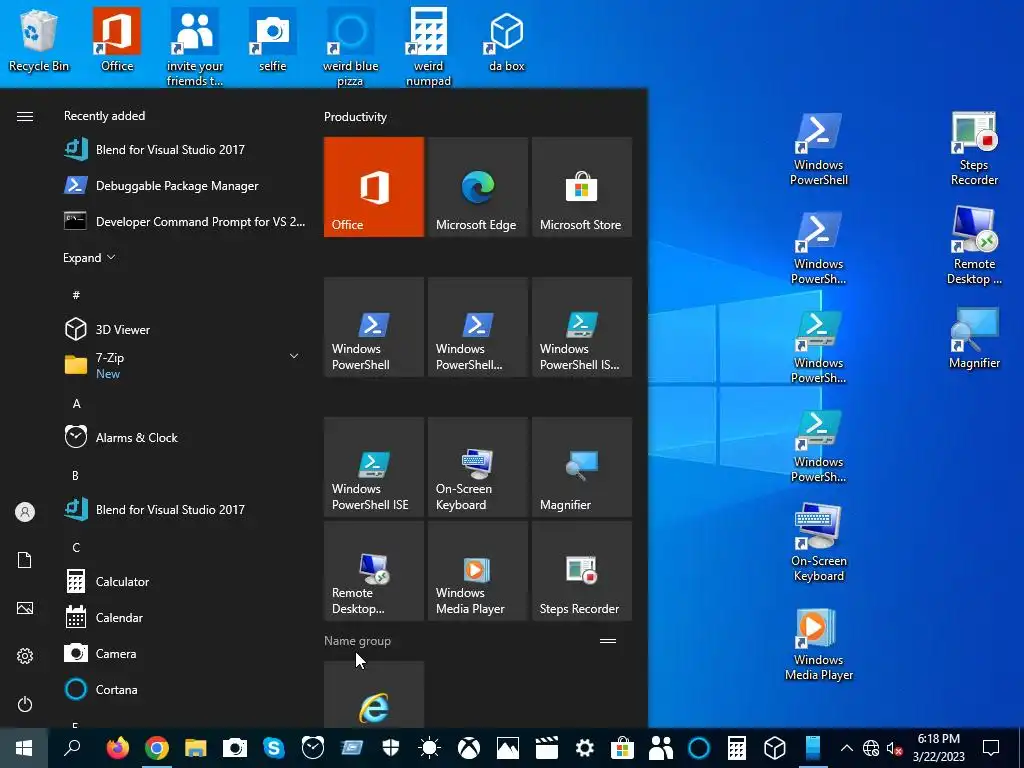Open Calculator from the app list

[x=183, y=581]
